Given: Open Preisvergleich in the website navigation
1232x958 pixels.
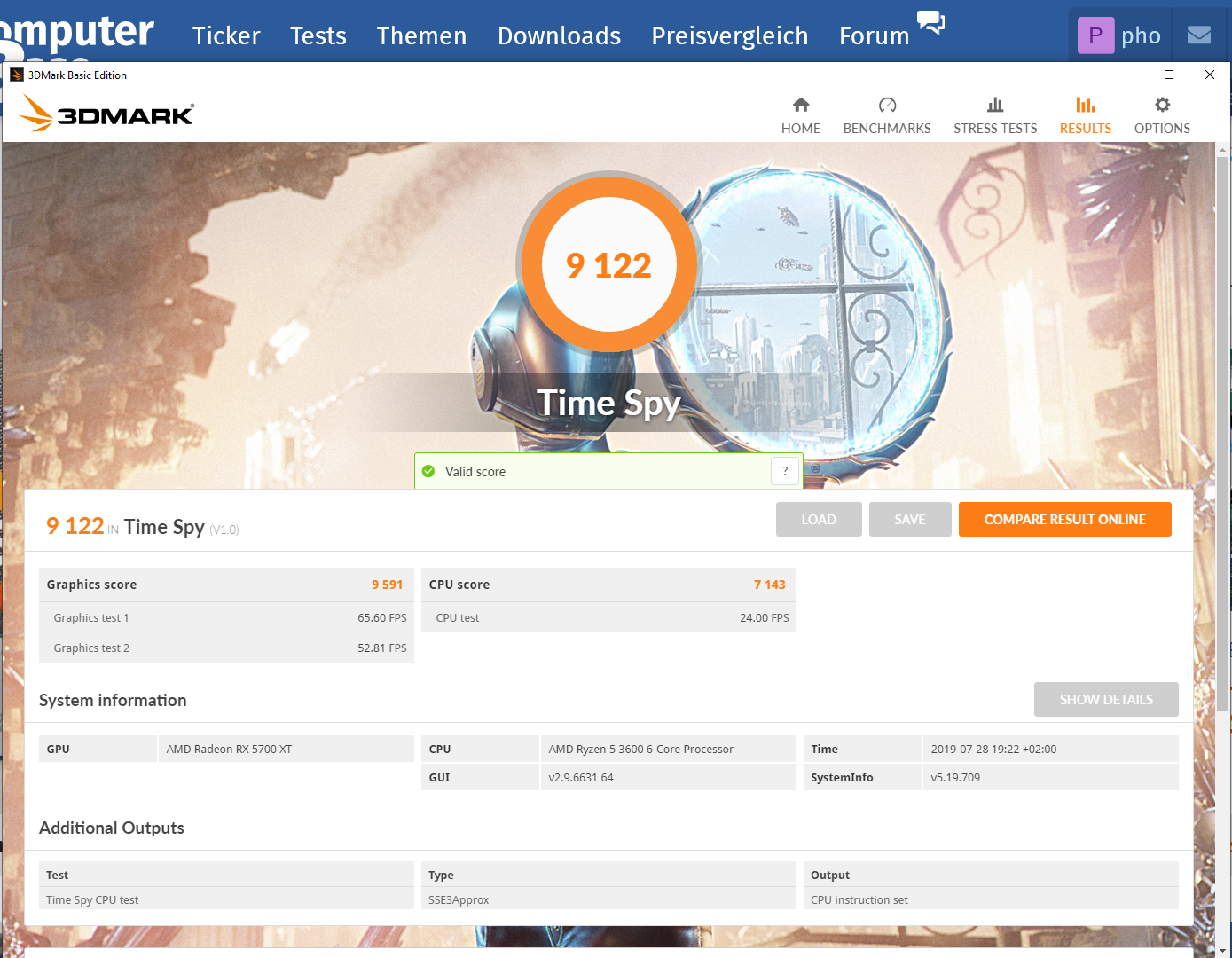Looking at the screenshot, I should (730, 35).
